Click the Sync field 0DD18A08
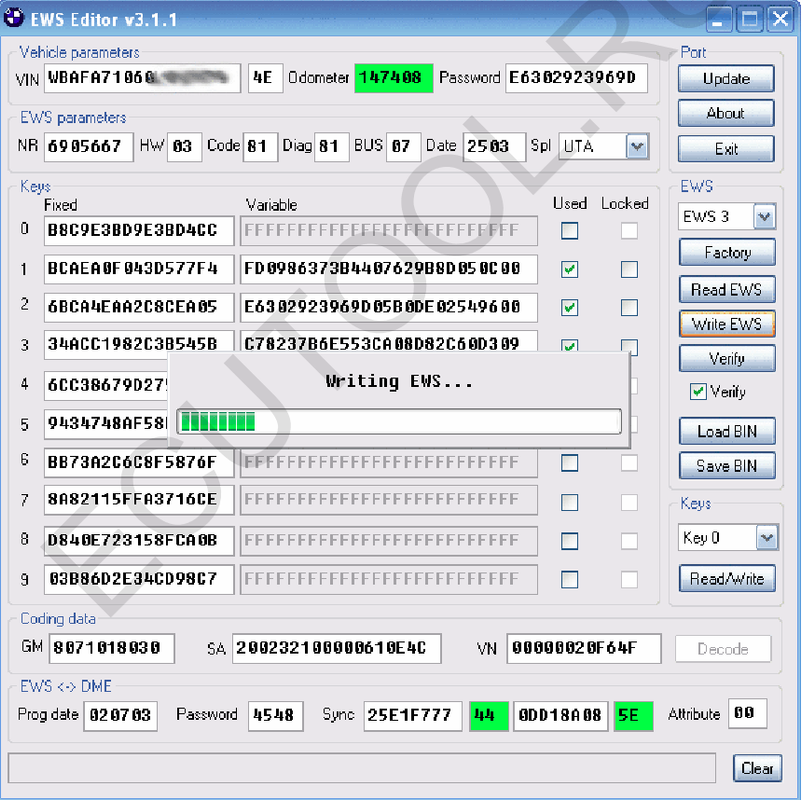The width and height of the screenshot is (802, 800). 561,715
